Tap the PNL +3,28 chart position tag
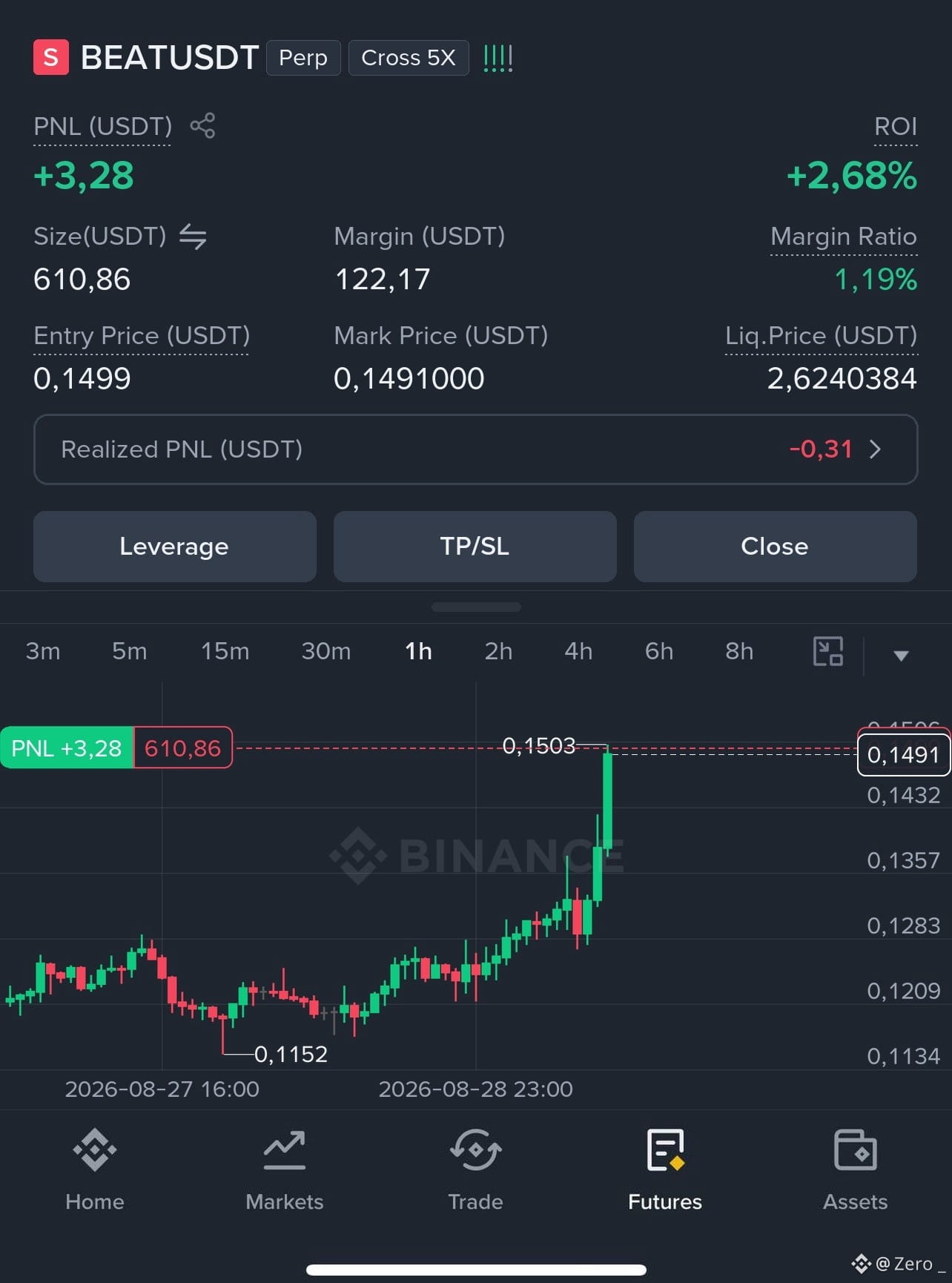This screenshot has height=1283, width=952. [x=67, y=748]
